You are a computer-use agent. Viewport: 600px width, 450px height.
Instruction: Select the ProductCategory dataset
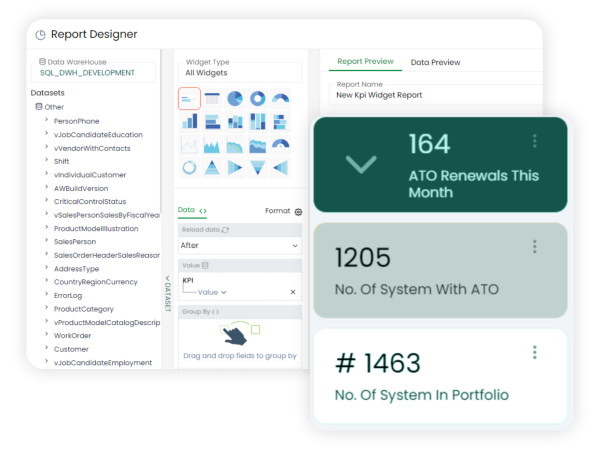(x=83, y=309)
